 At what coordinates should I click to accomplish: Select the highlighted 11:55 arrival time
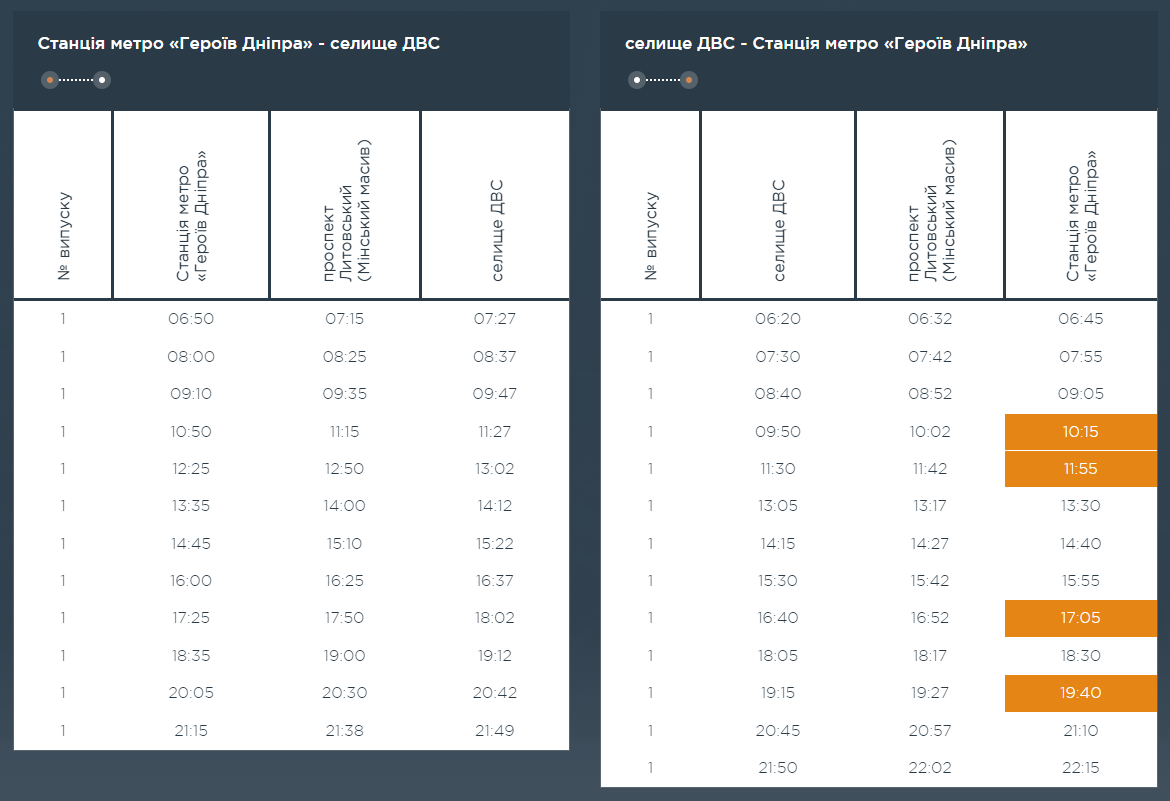[1080, 469]
